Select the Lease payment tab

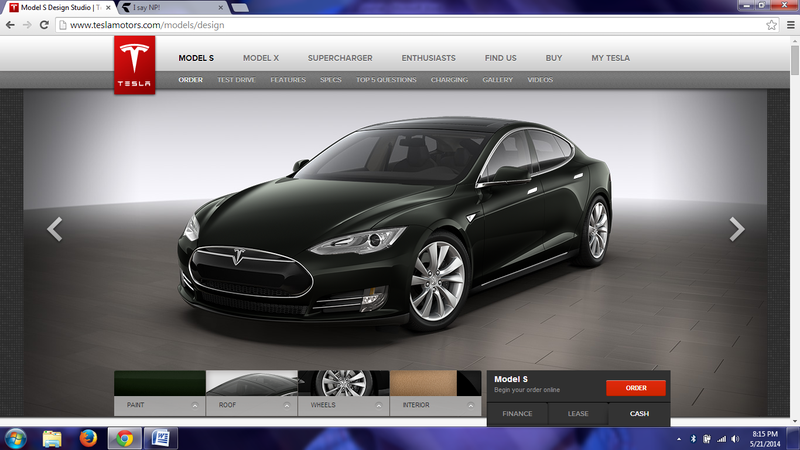(578, 414)
